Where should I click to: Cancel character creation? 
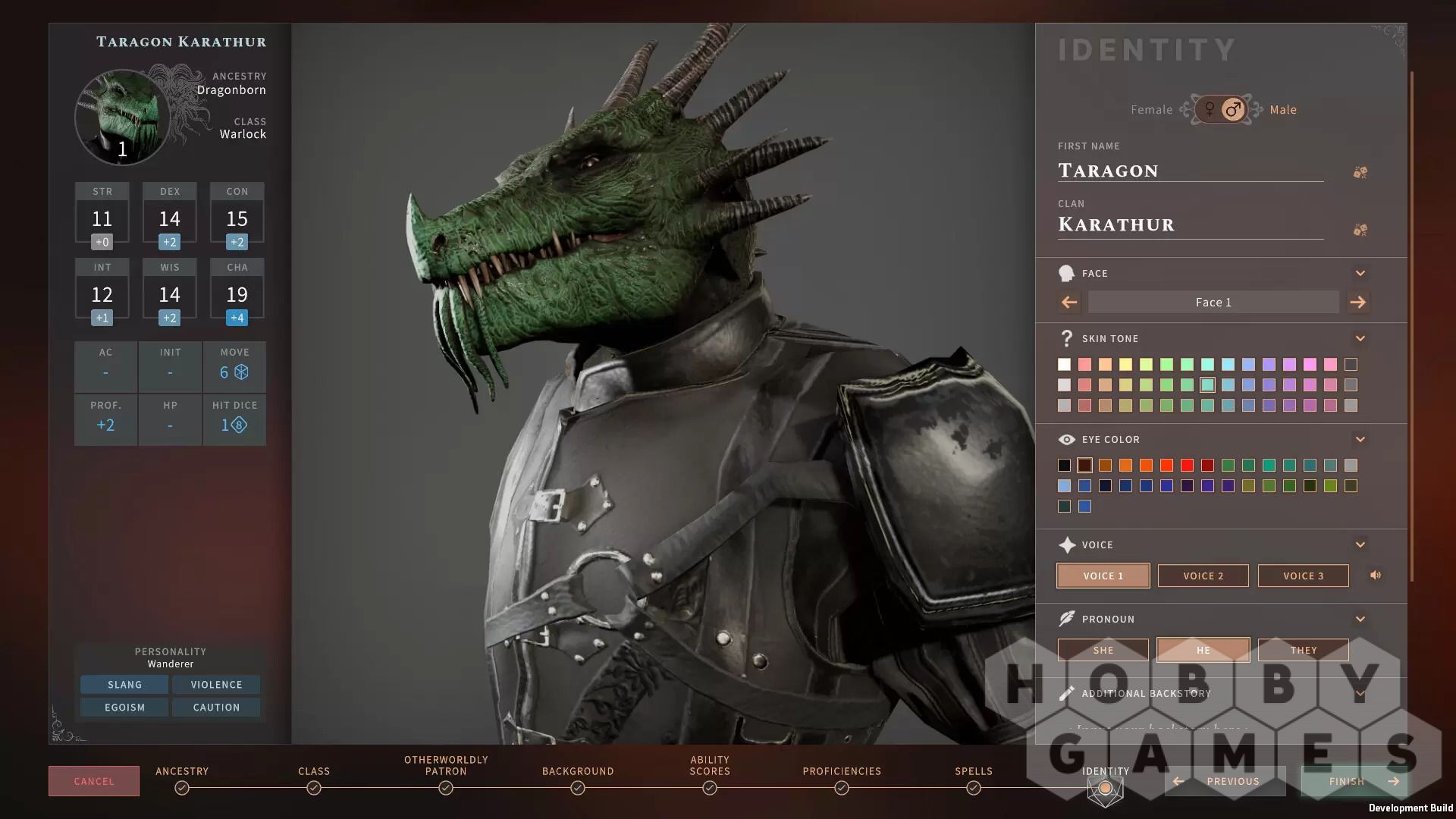(x=94, y=781)
